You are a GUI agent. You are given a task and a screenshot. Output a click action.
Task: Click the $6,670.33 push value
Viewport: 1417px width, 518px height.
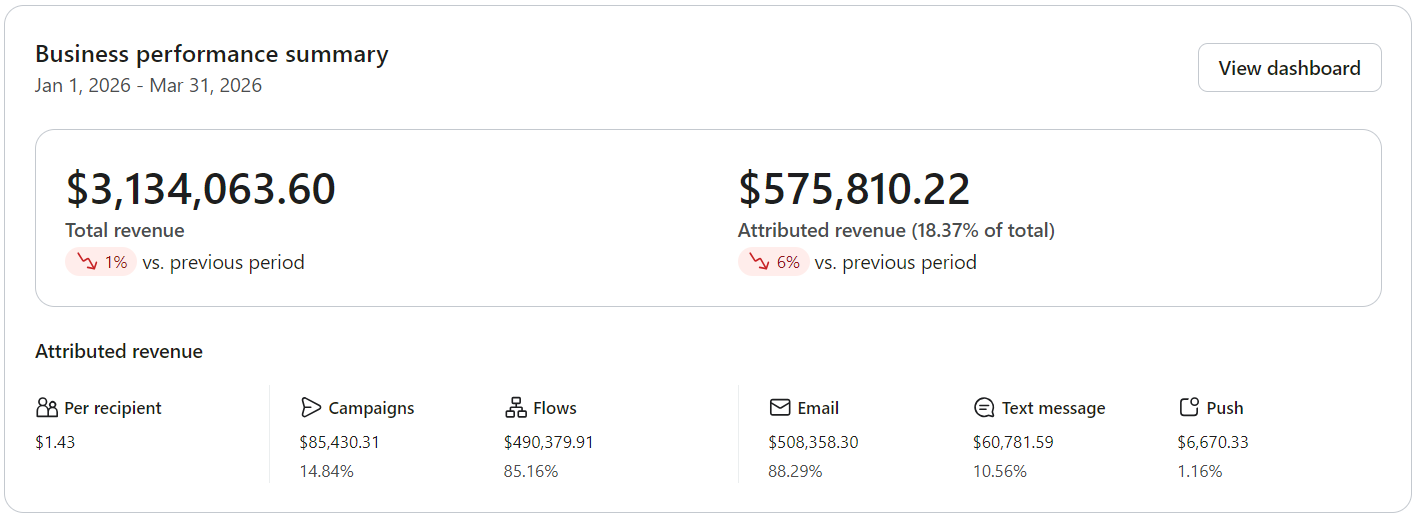[x=1213, y=442]
